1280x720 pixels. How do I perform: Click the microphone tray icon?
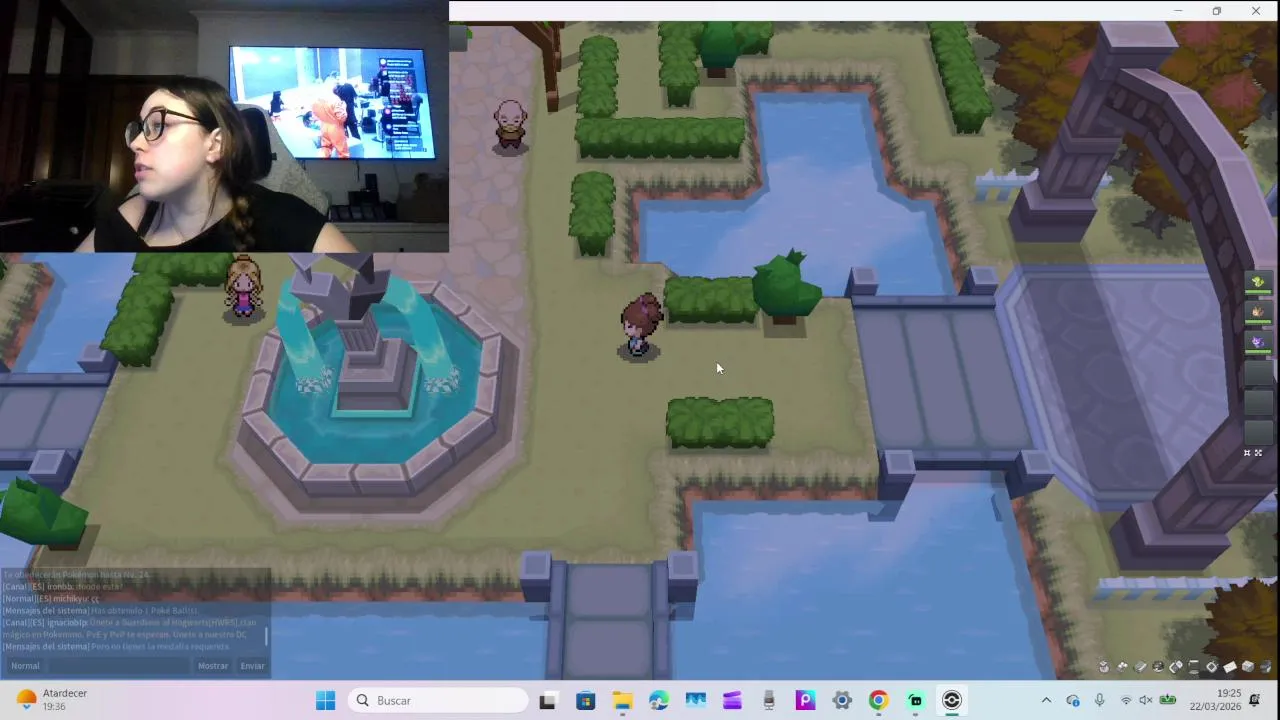[x=1099, y=700]
